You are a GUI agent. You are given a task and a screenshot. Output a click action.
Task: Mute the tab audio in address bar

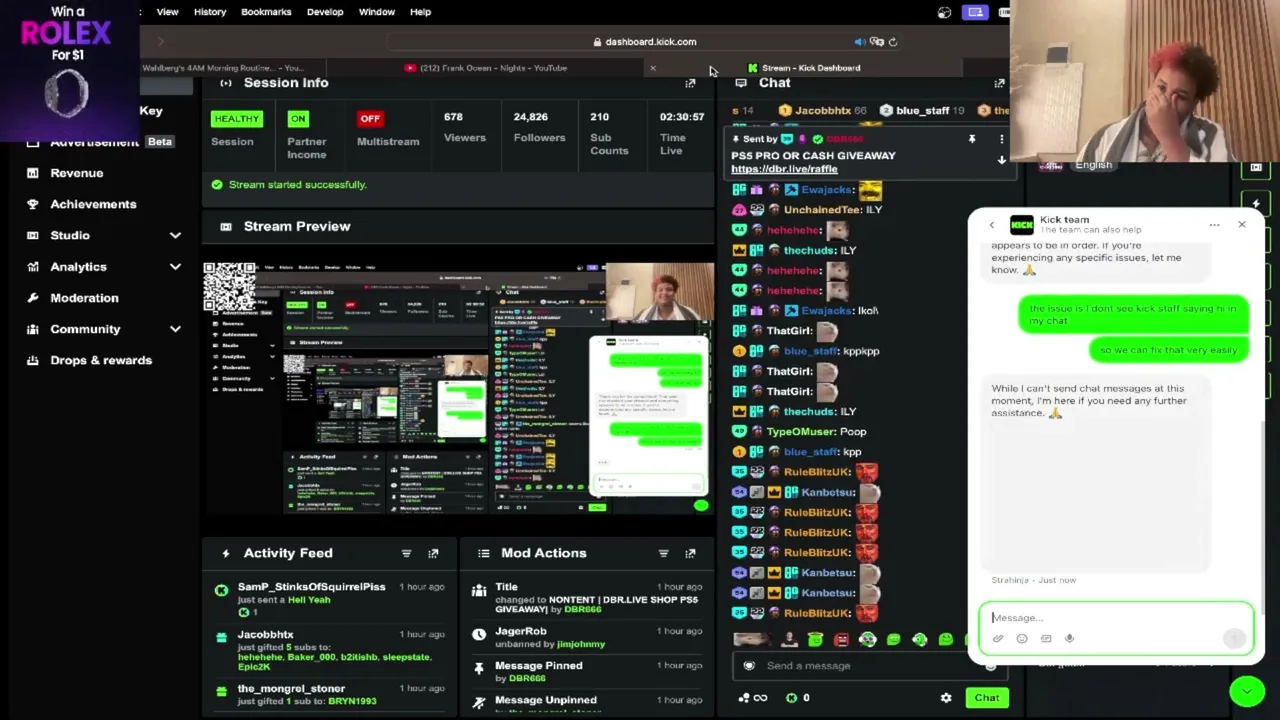coord(859,42)
